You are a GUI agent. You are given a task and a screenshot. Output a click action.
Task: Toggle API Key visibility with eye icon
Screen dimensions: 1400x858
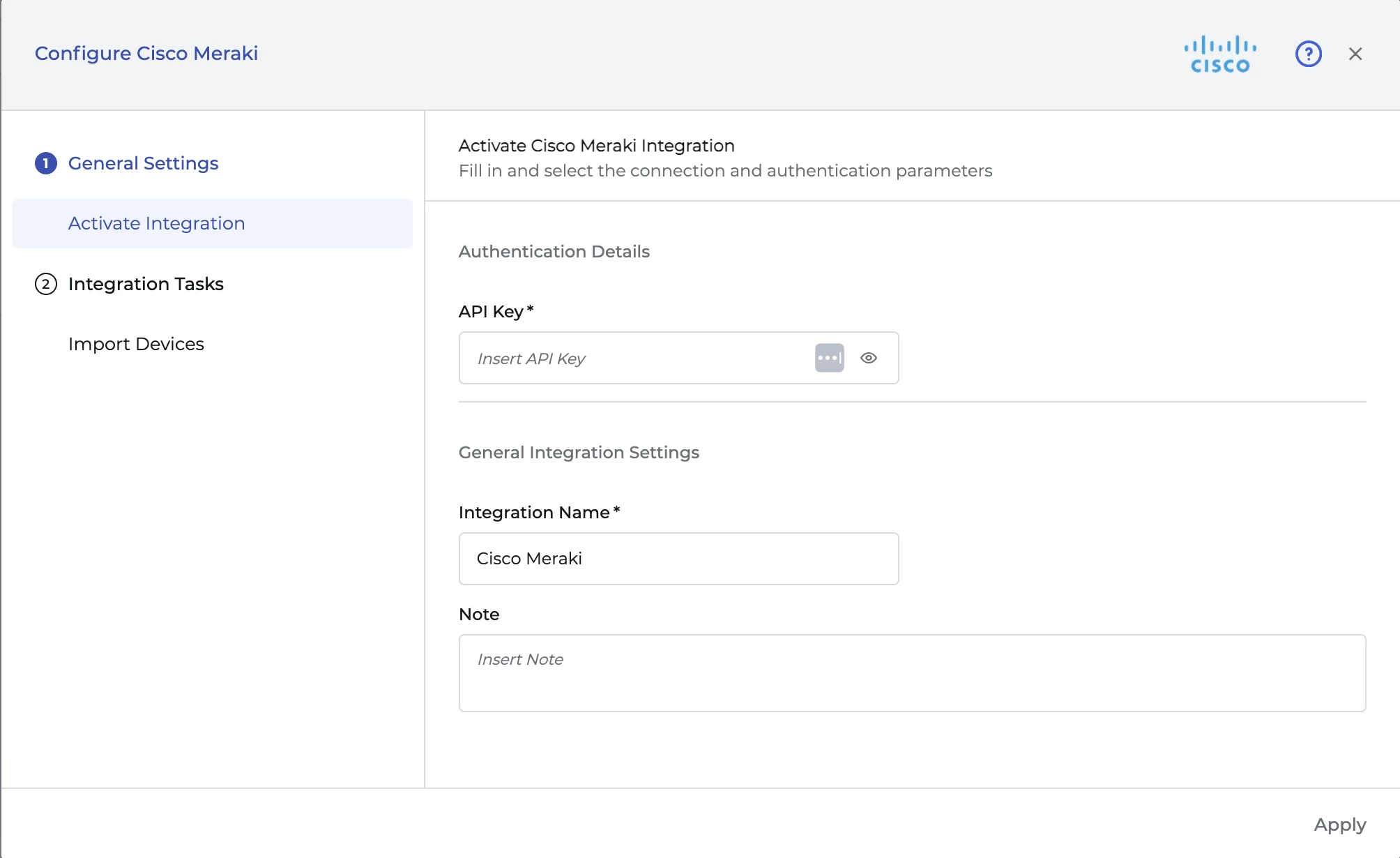[x=868, y=358]
